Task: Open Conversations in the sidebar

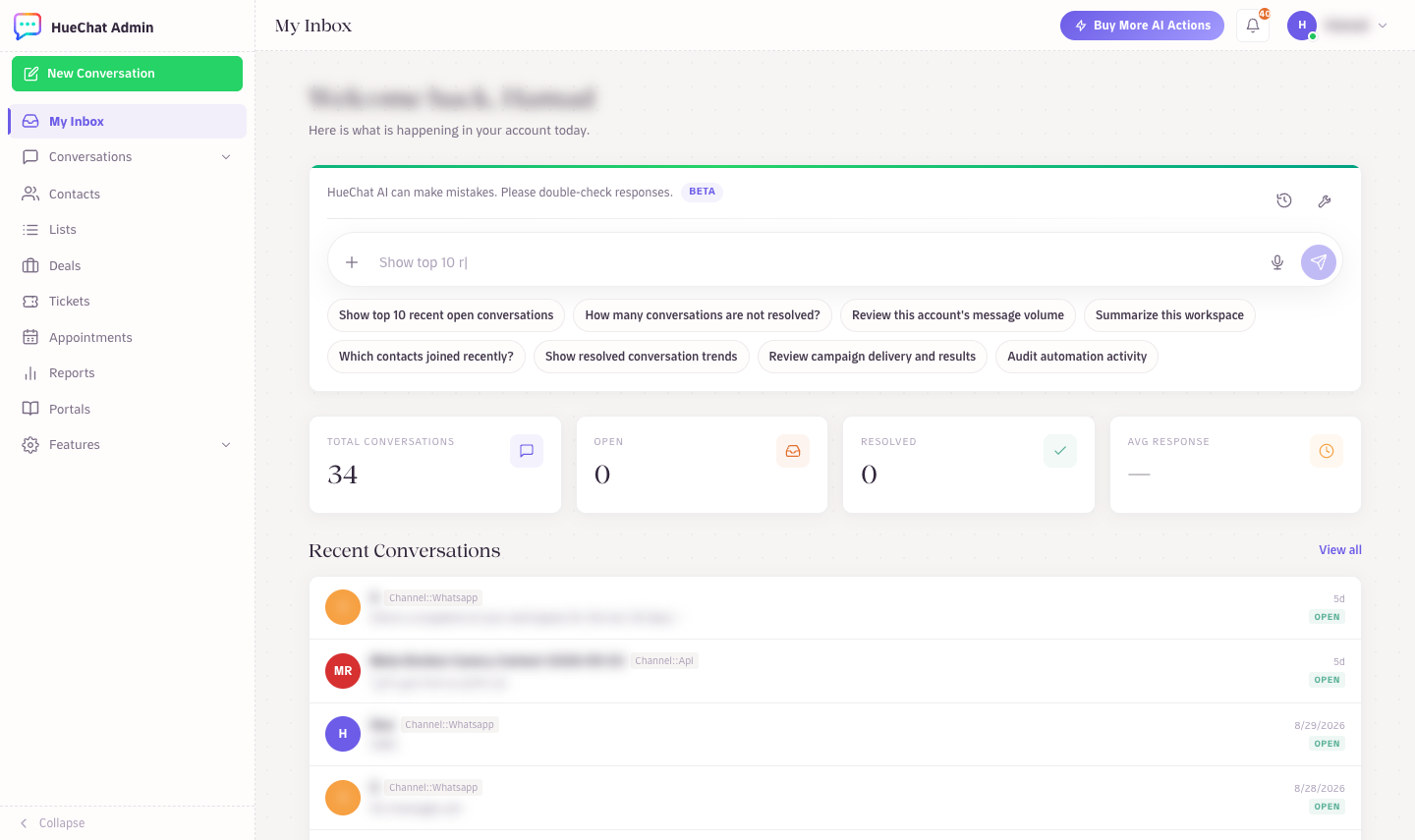Action: click(x=128, y=157)
